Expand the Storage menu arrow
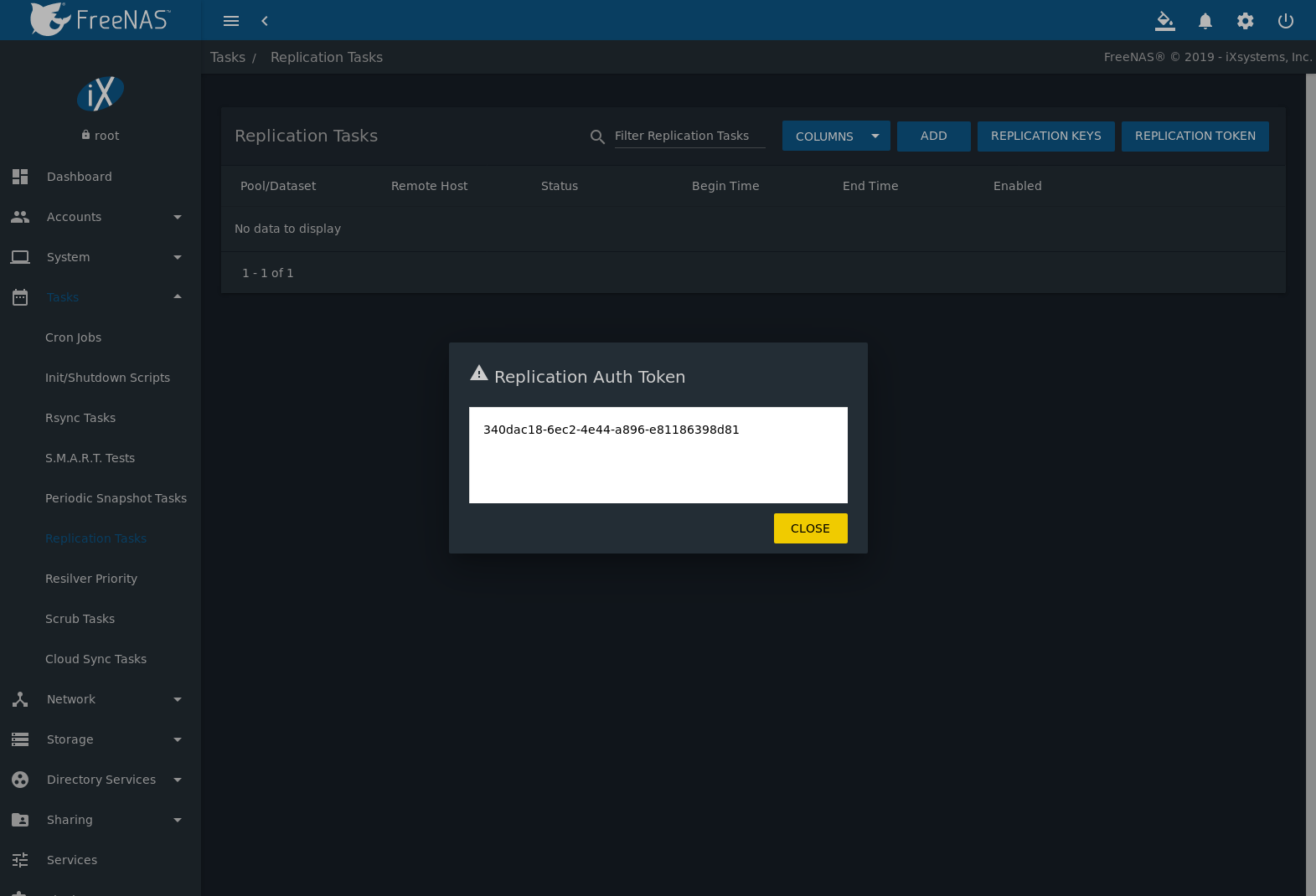Viewport: 1316px width, 896px height. pos(178,739)
